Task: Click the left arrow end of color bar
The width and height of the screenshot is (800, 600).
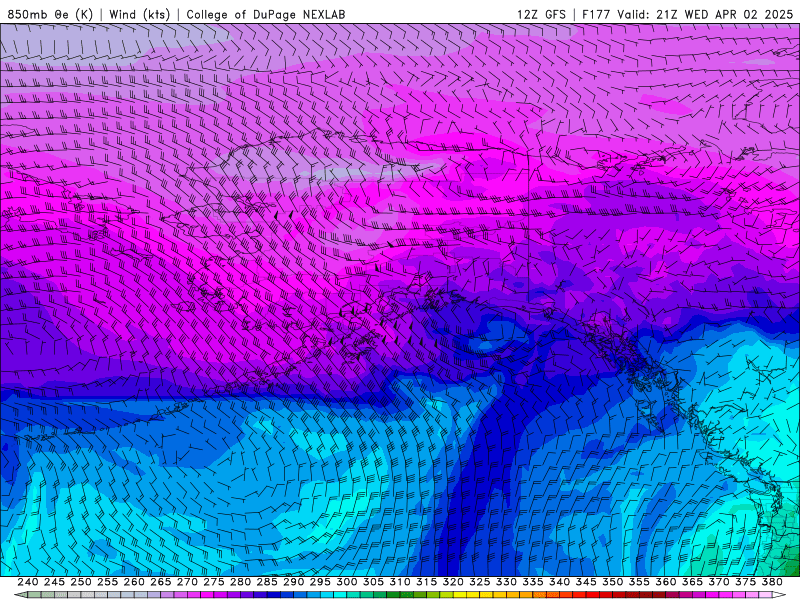Action: 20,595
